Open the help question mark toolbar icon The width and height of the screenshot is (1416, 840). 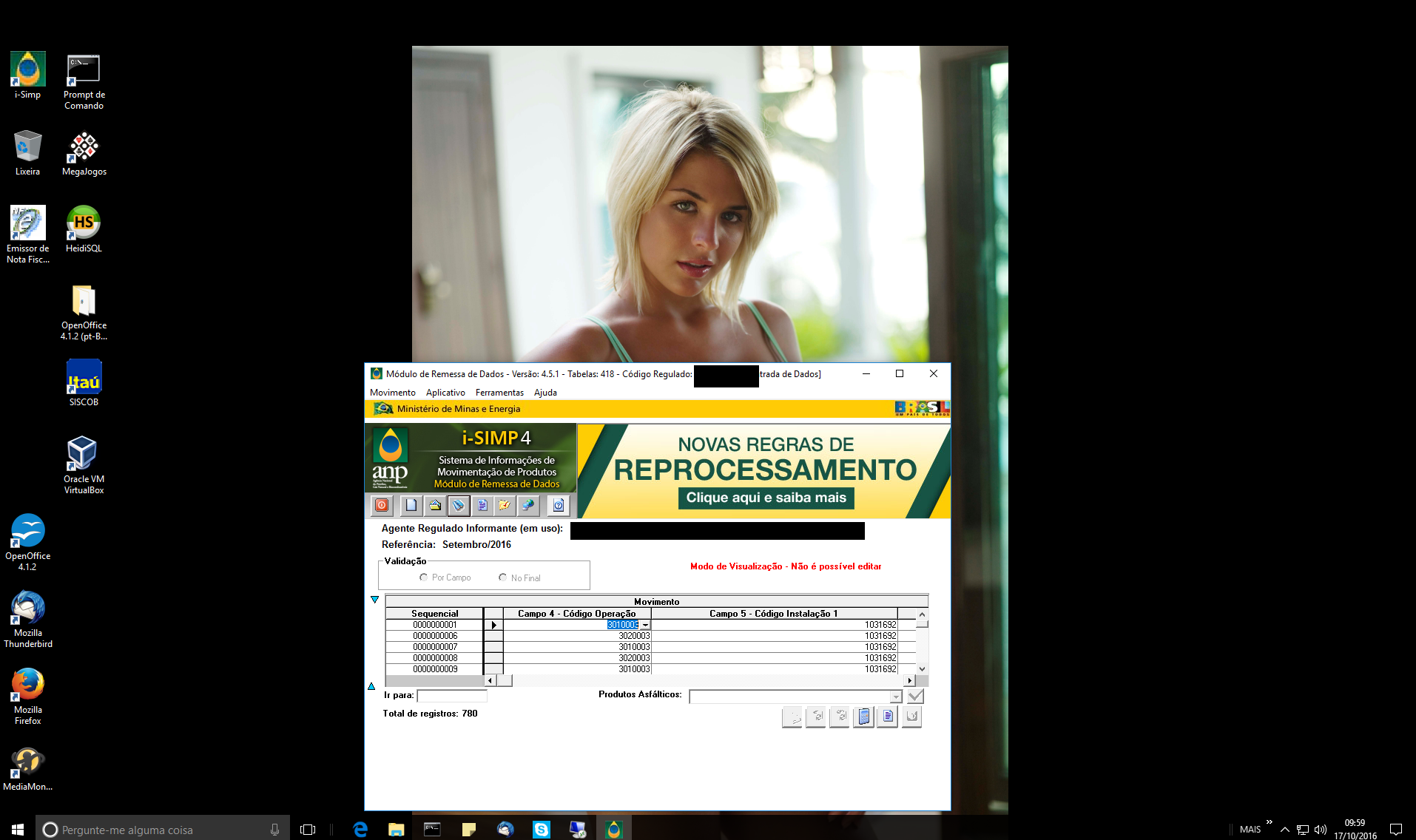559,505
